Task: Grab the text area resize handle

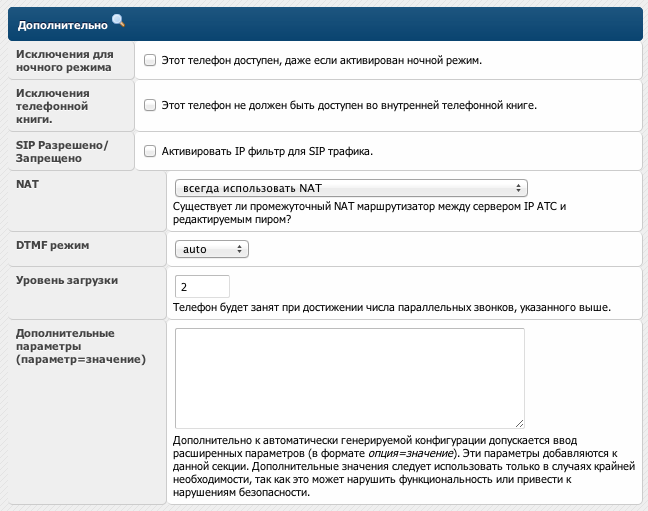Action: 520,424
